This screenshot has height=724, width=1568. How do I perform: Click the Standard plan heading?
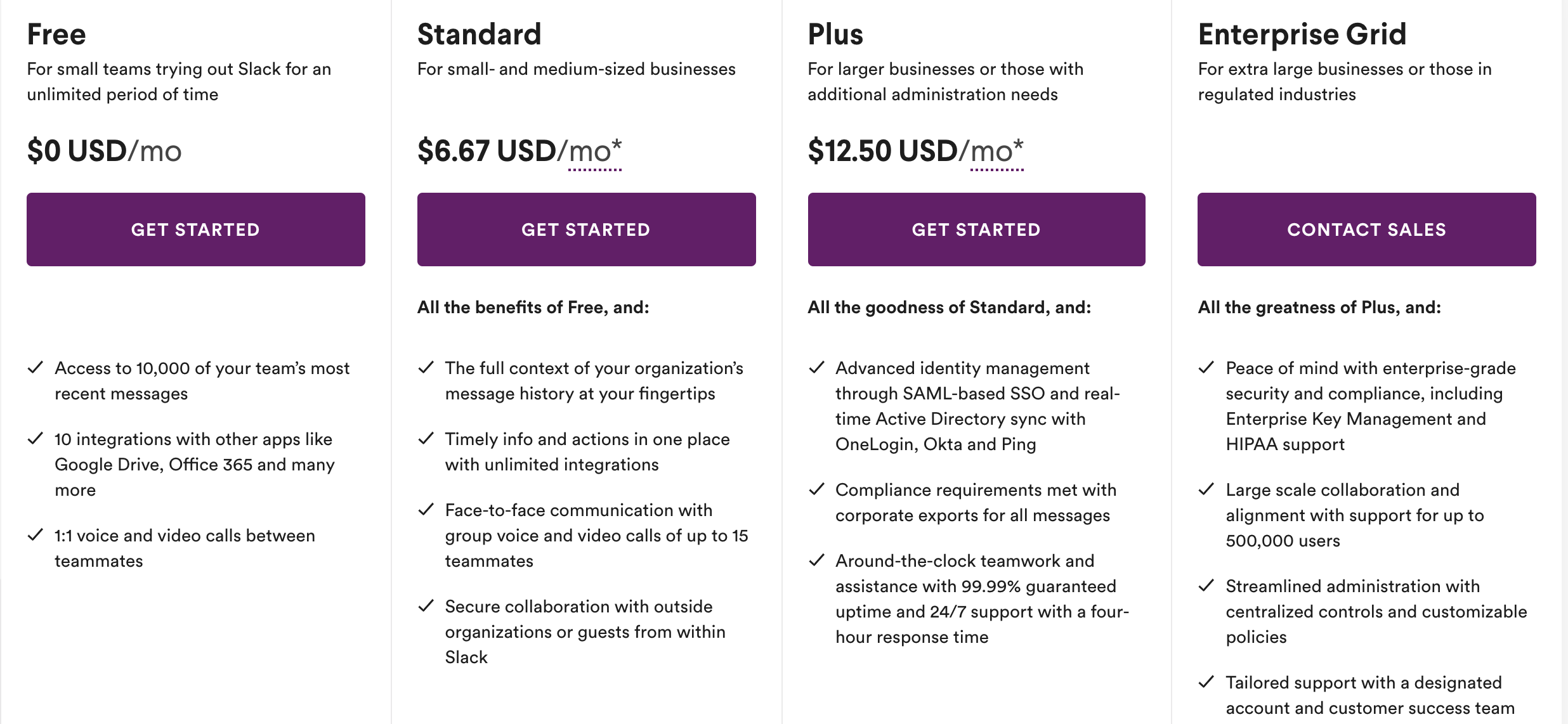[480, 34]
